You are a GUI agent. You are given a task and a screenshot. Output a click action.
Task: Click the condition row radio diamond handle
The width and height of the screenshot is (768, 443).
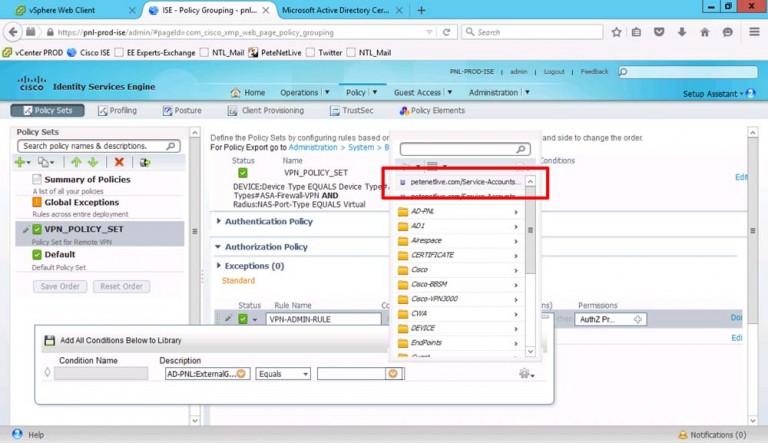[x=48, y=372]
